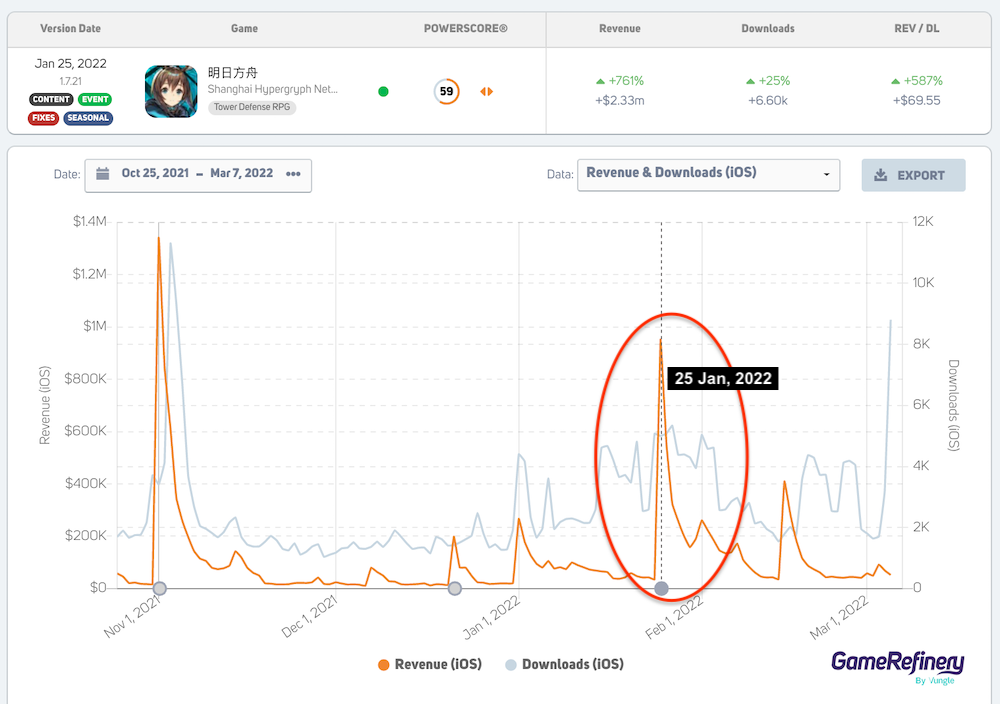Click the Mar 1, 2022 x-axis label
The width and height of the screenshot is (1000, 704).
[839, 616]
